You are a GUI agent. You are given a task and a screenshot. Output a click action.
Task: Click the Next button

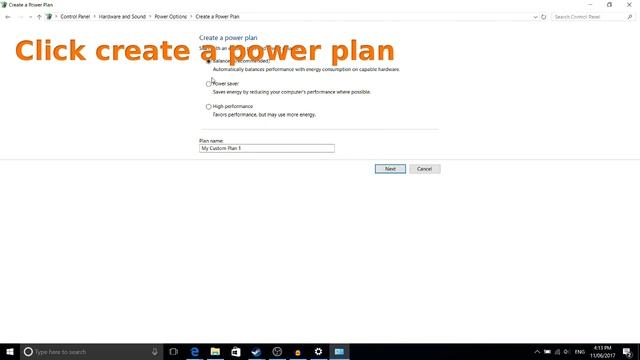[x=390, y=169]
